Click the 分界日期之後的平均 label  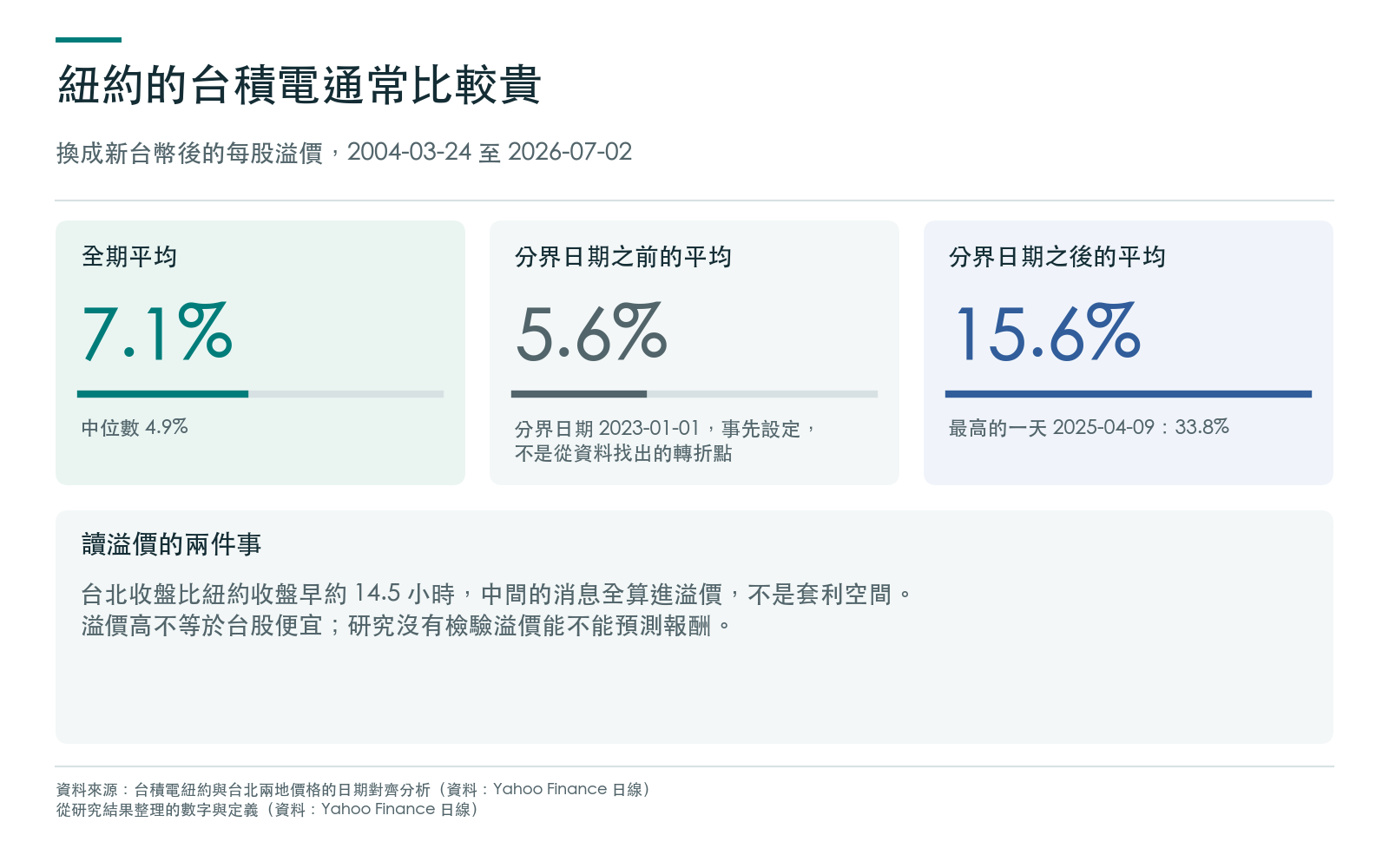coord(1057,257)
